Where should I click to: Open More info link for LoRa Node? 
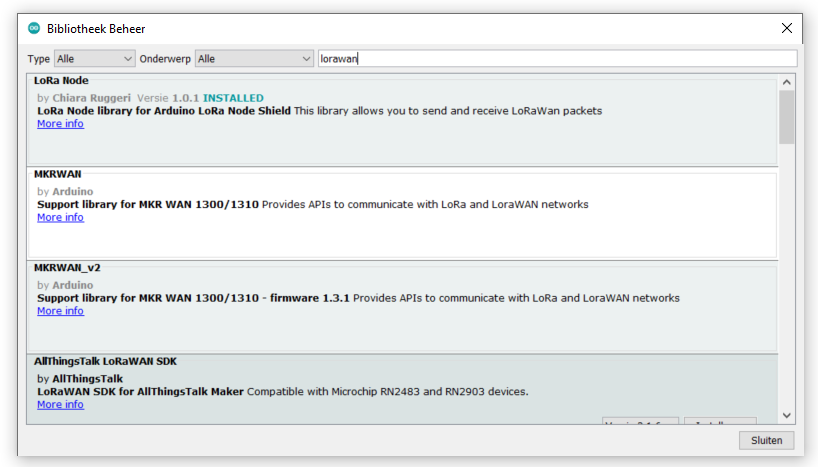[x=60, y=124]
